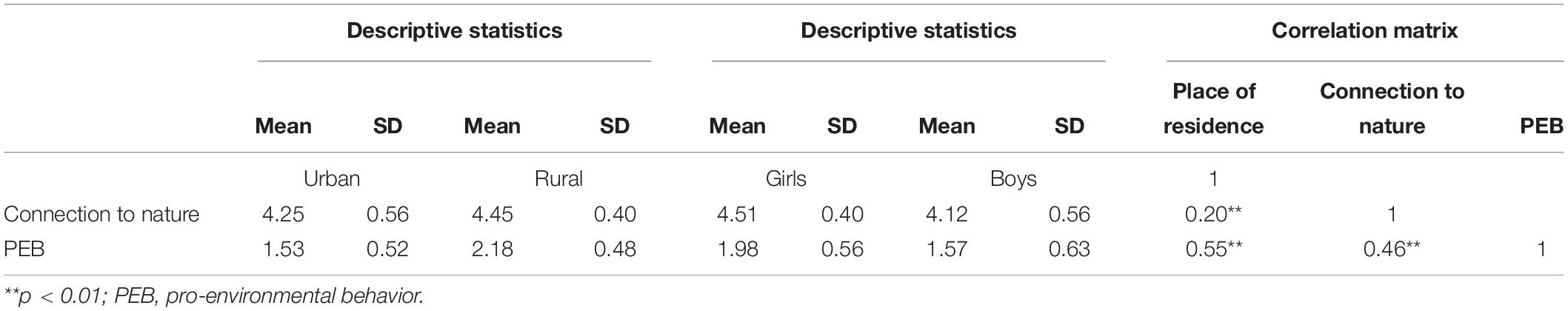Viewport: 1568px width, 311px height.
Task: Click Rural PEB mean value 2.18
Action: [493, 249]
